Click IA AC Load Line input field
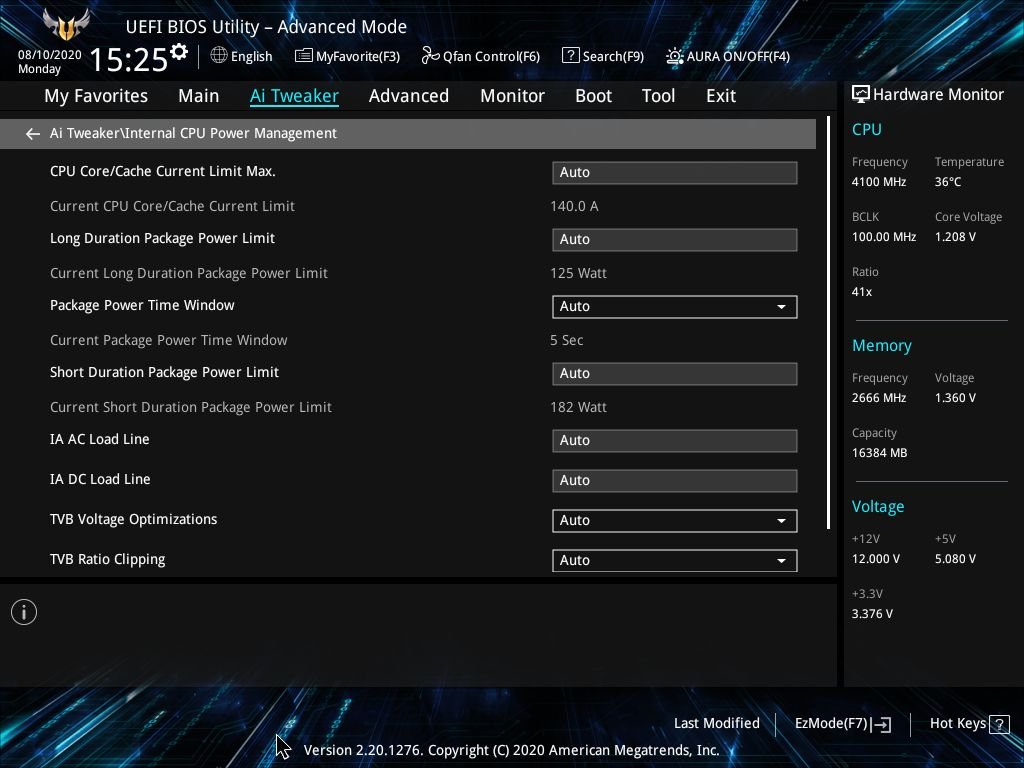The height and width of the screenshot is (768, 1024). point(675,441)
